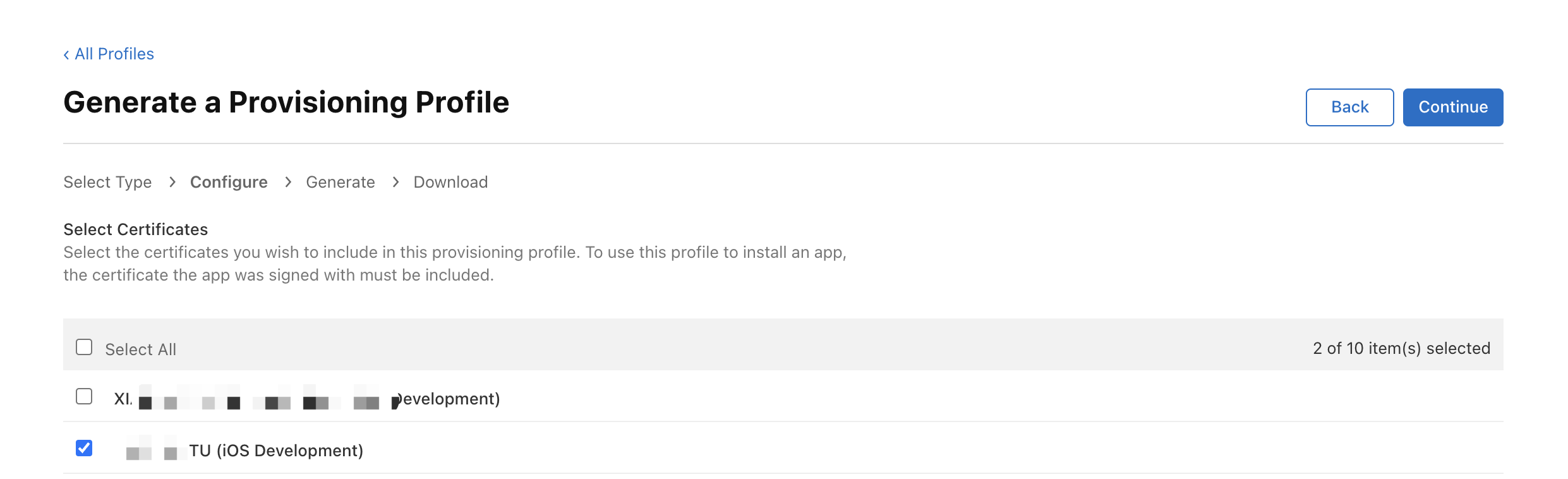Click the Select Certificates section title
1568x479 pixels.
(x=136, y=229)
